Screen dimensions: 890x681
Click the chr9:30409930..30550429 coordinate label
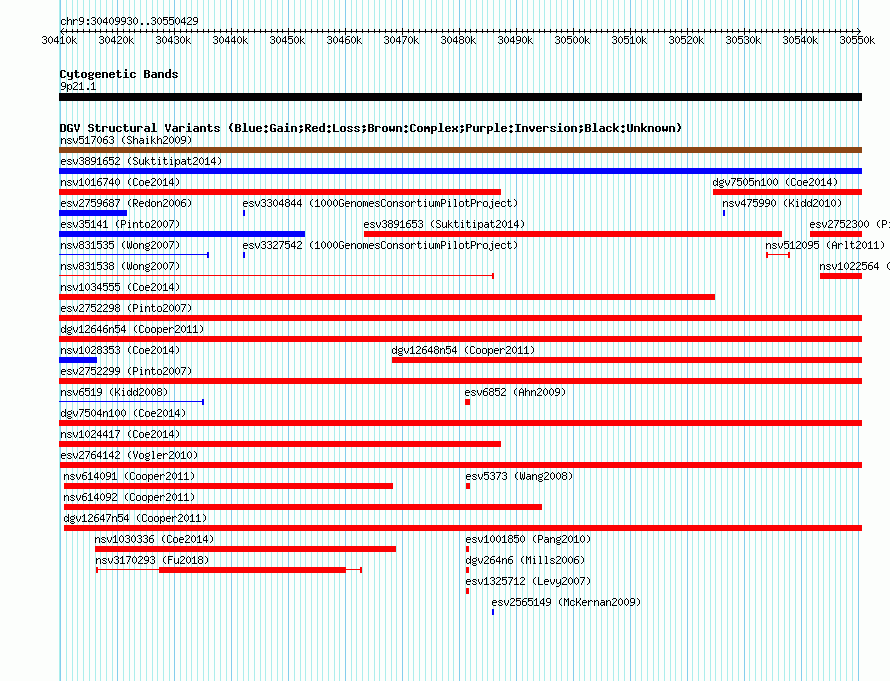point(129,21)
